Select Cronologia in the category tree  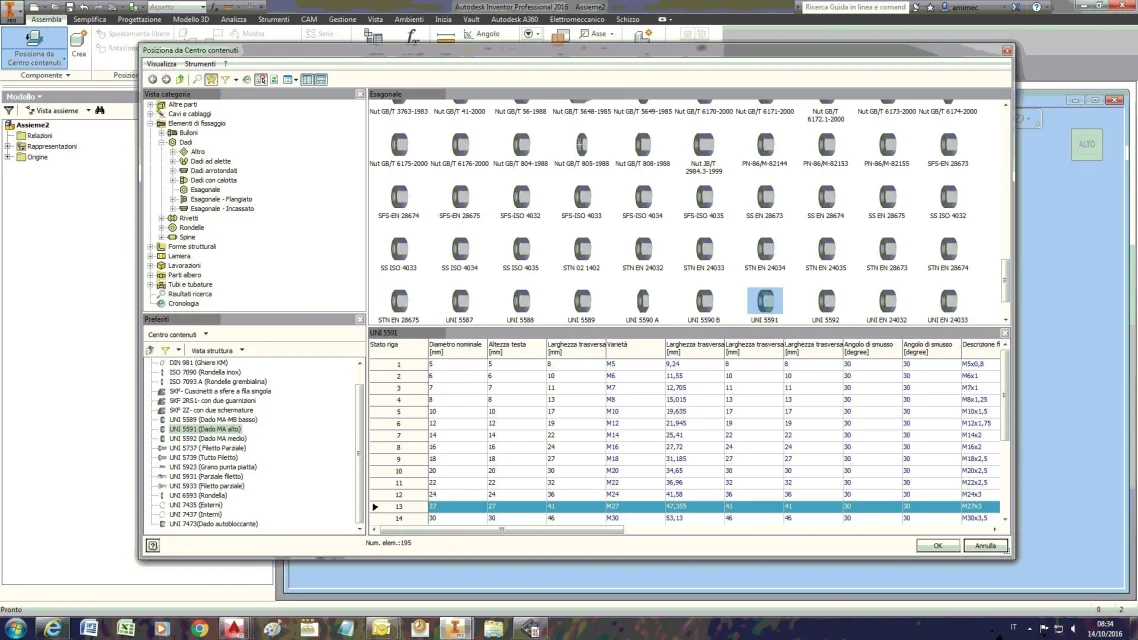(x=183, y=303)
